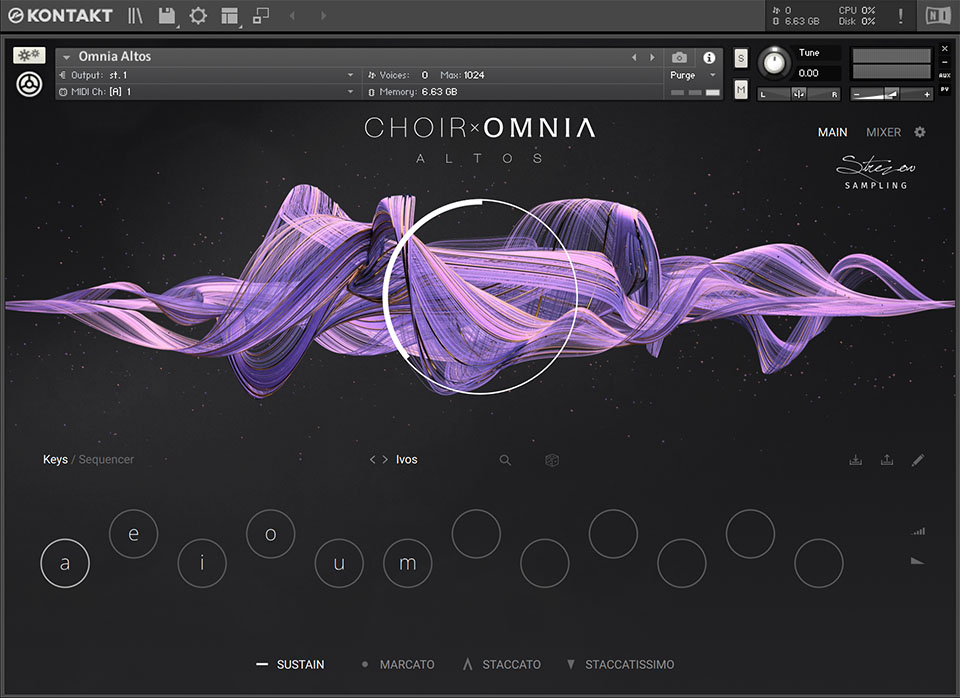Select the 'a' vowel circle

point(65,563)
